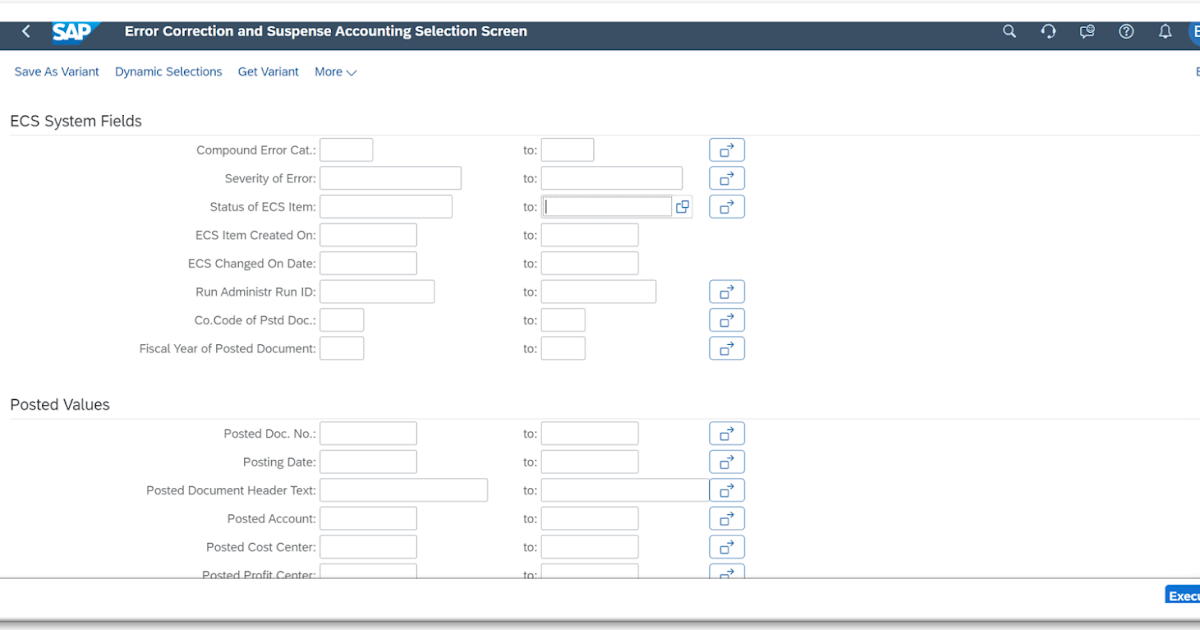Open Dynamic Selections
This screenshot has width=1200, height=630.
coord(168,71)
